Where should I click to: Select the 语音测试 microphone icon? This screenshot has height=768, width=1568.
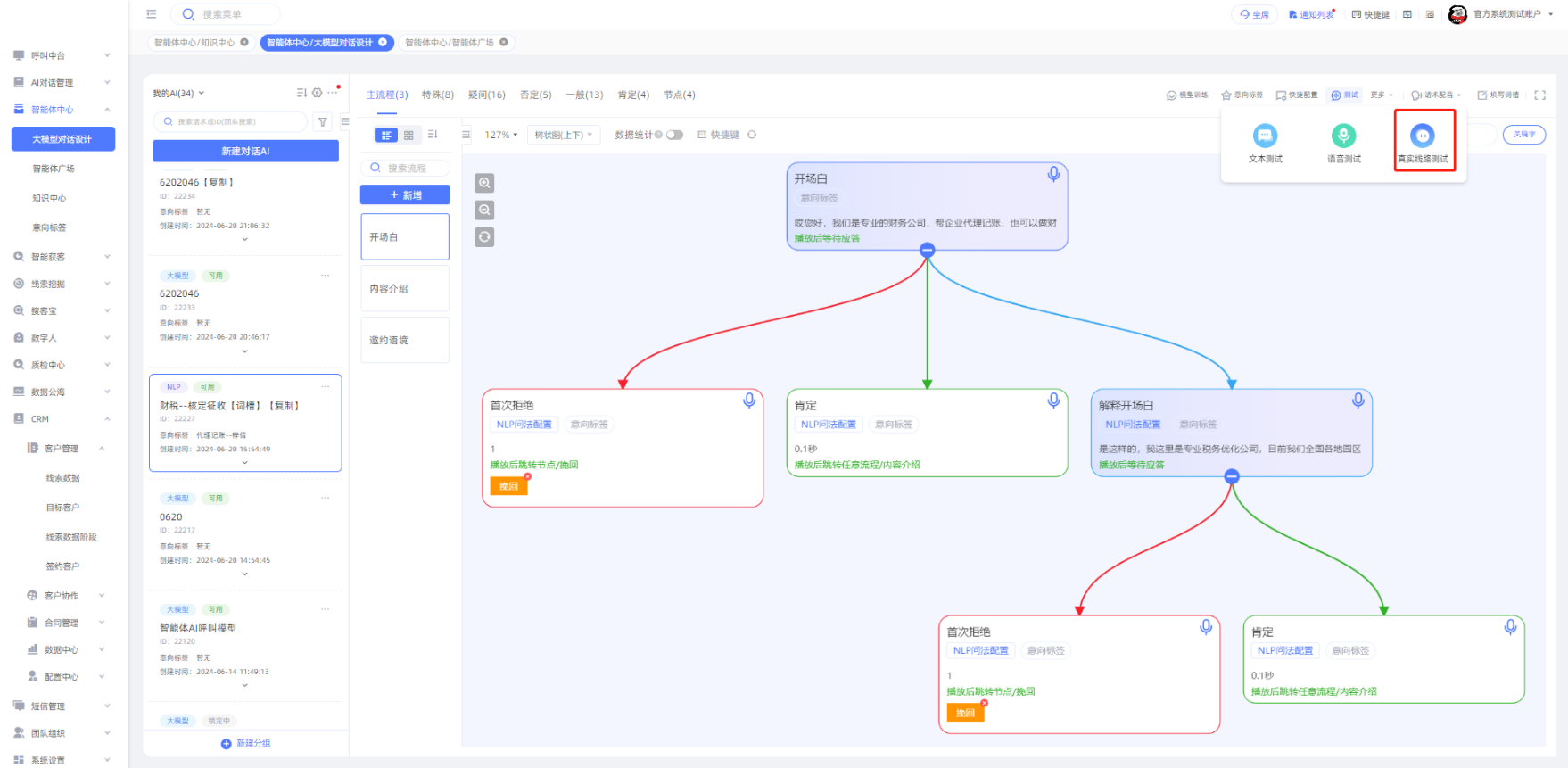point(1343,136)
